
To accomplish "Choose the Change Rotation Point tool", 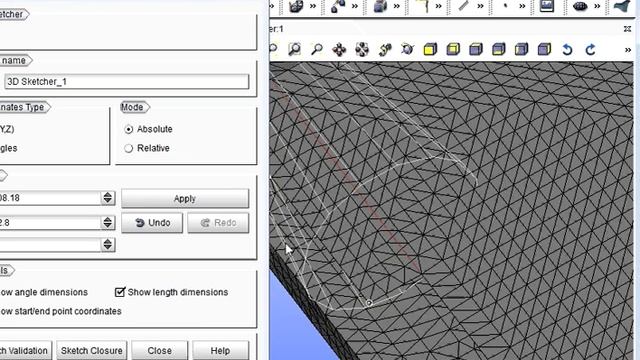I will [385, 50].
